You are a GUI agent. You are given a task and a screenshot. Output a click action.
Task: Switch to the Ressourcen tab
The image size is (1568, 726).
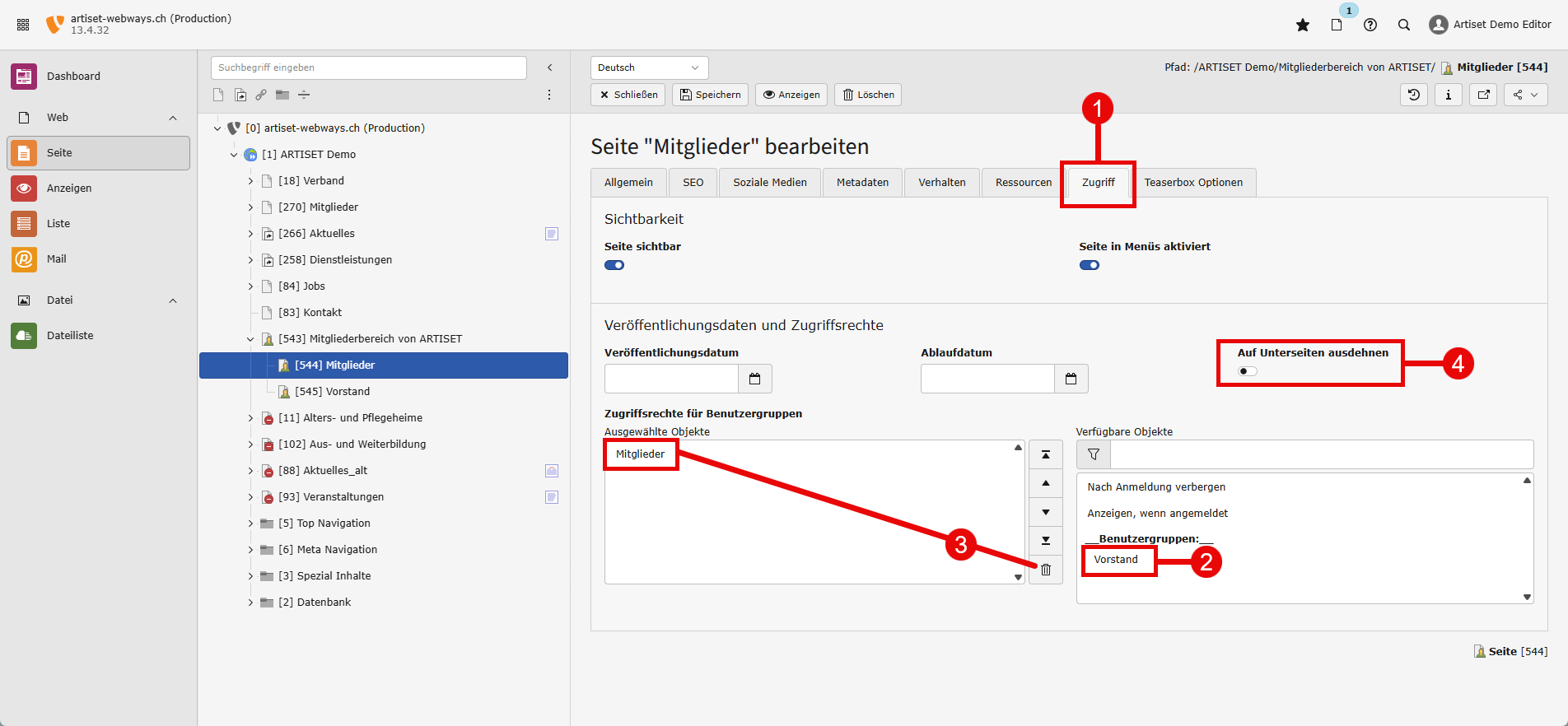[x=1024, y=183]
